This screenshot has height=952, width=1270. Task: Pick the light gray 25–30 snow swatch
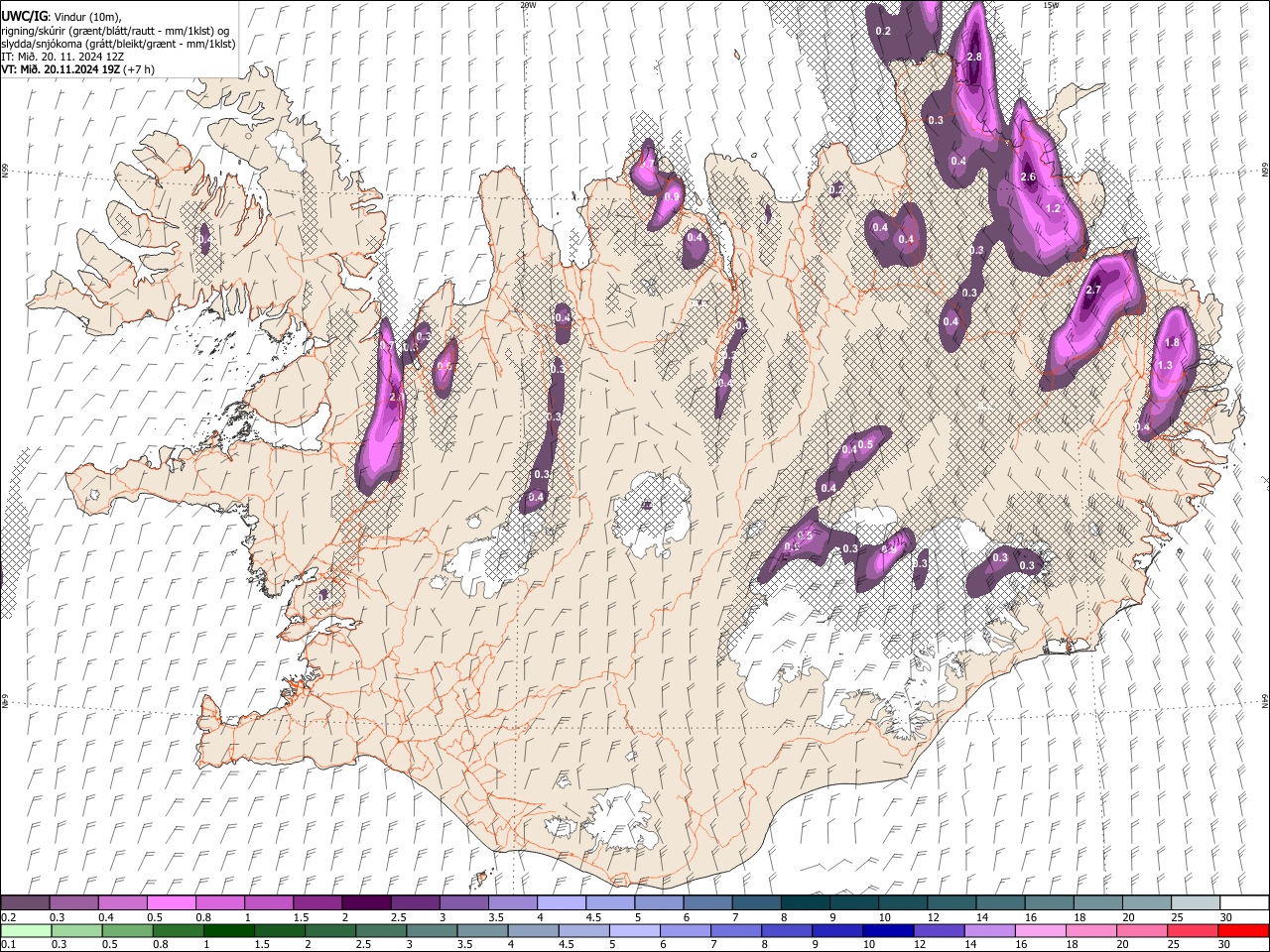click(1196, 903)
